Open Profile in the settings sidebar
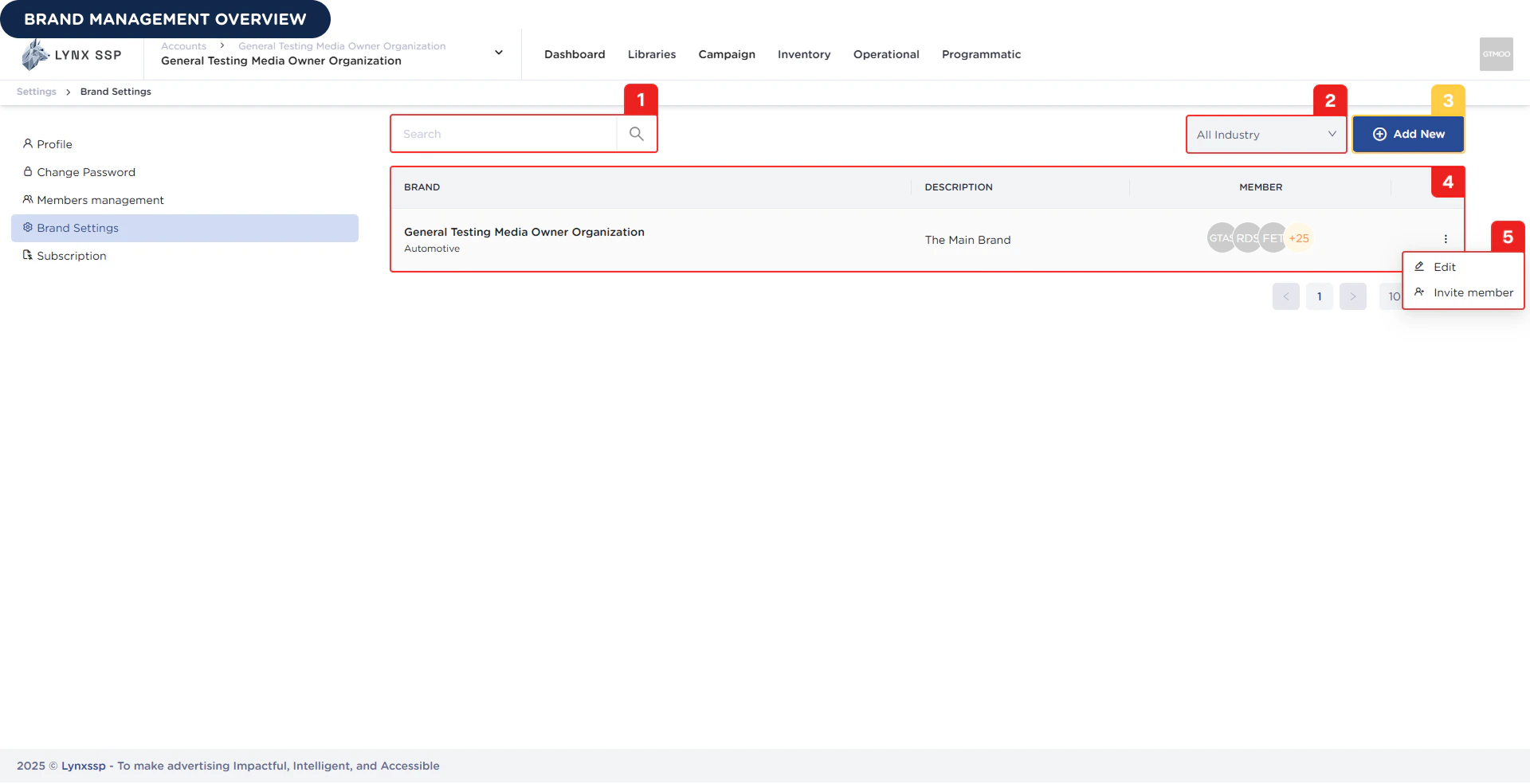The width and height of the screenshot is (1530, 784). [185, 144]
